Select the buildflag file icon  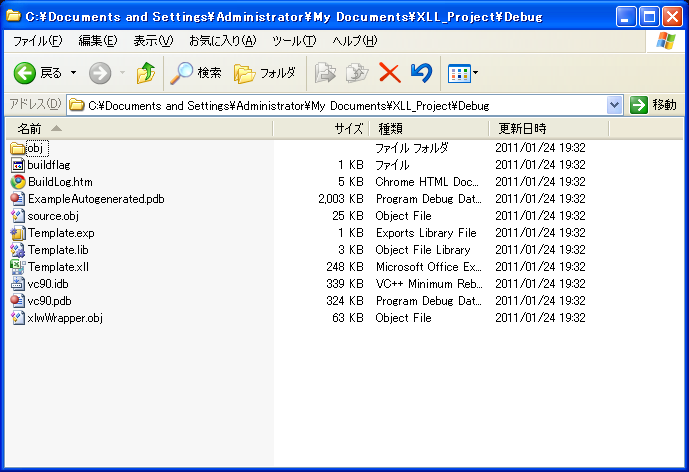pos(18,165)
